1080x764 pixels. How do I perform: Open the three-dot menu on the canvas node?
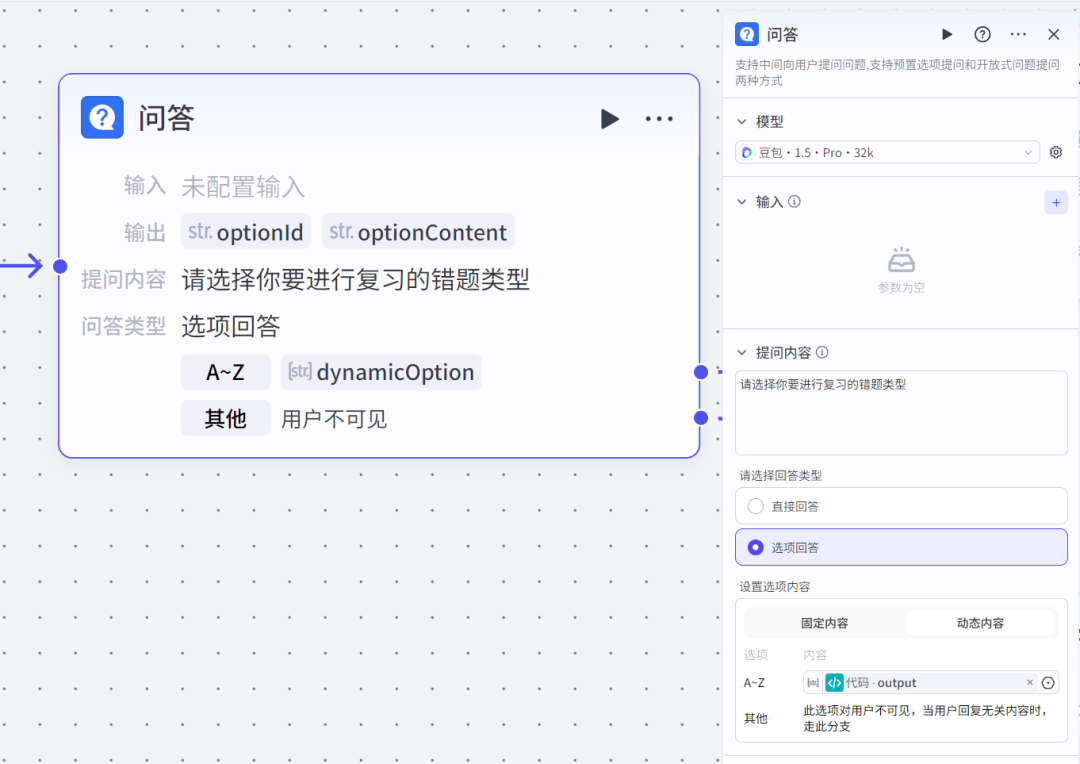pyautogui.click(x=659, y=119)
